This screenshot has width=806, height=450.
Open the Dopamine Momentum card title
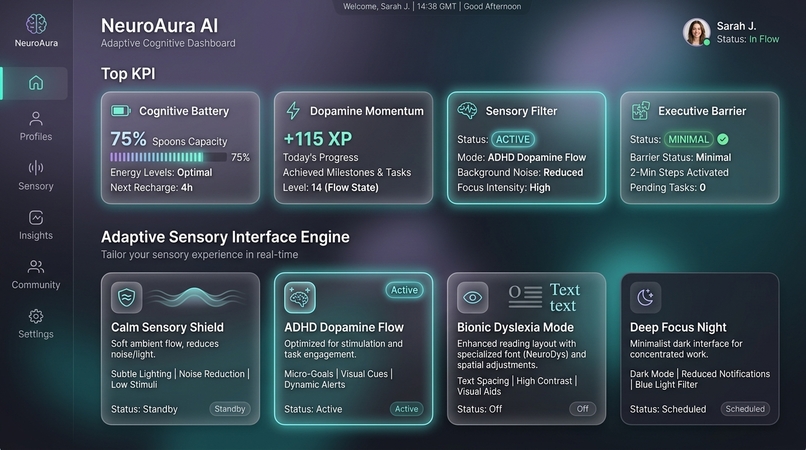click(x=367, y=111)
